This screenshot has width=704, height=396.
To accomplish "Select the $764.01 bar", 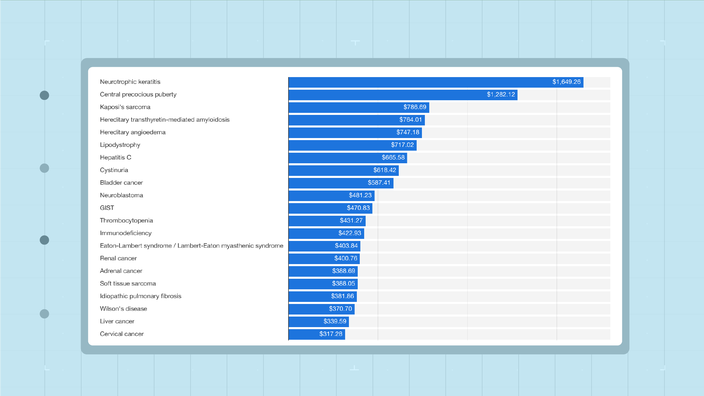I will 356,120.
